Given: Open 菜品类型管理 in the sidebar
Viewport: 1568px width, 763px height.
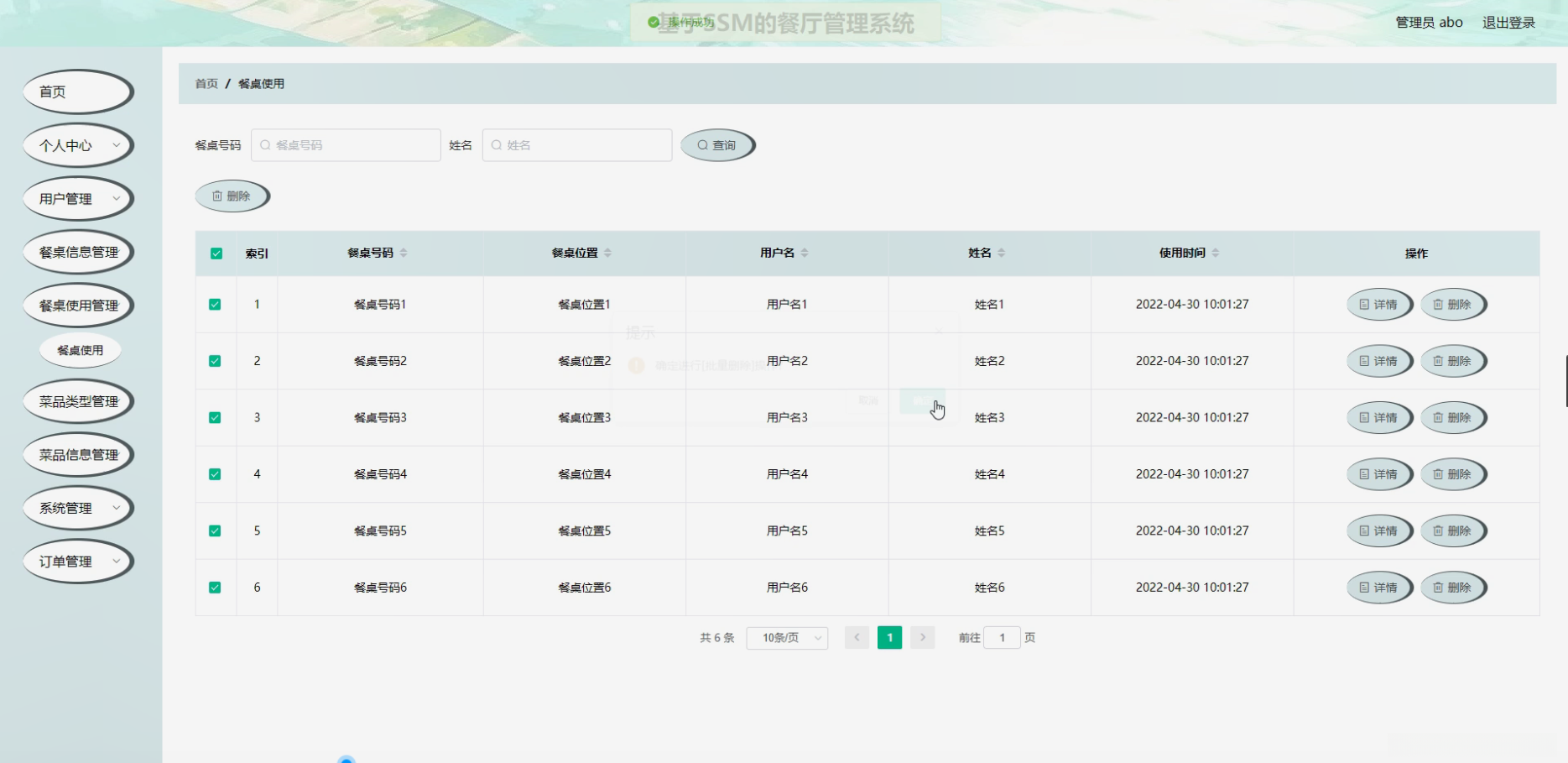Looking at the screenshot, I should tap(78, 401).
